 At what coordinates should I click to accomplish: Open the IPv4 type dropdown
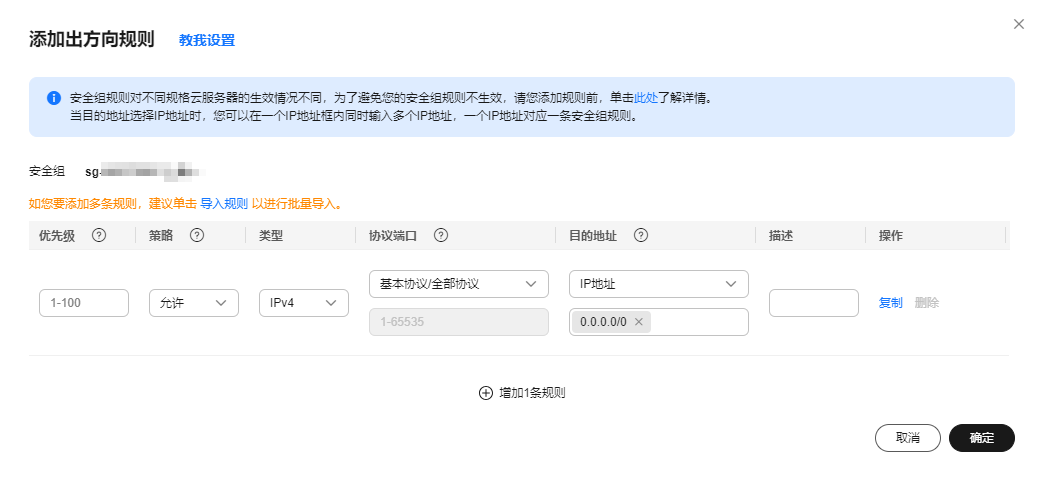coord(304,303)
